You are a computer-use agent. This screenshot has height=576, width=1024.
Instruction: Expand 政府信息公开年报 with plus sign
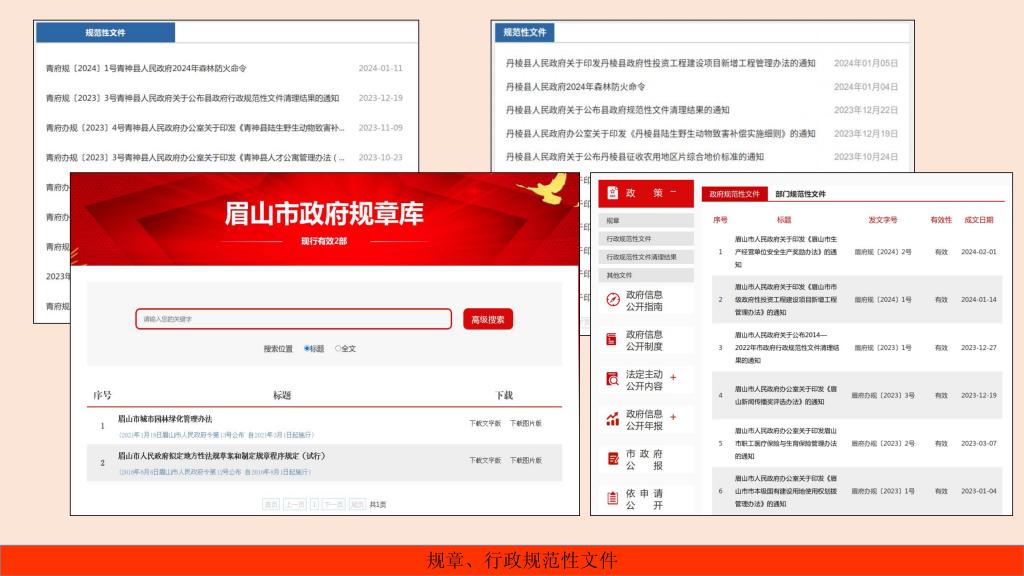[x=673, y=417]
